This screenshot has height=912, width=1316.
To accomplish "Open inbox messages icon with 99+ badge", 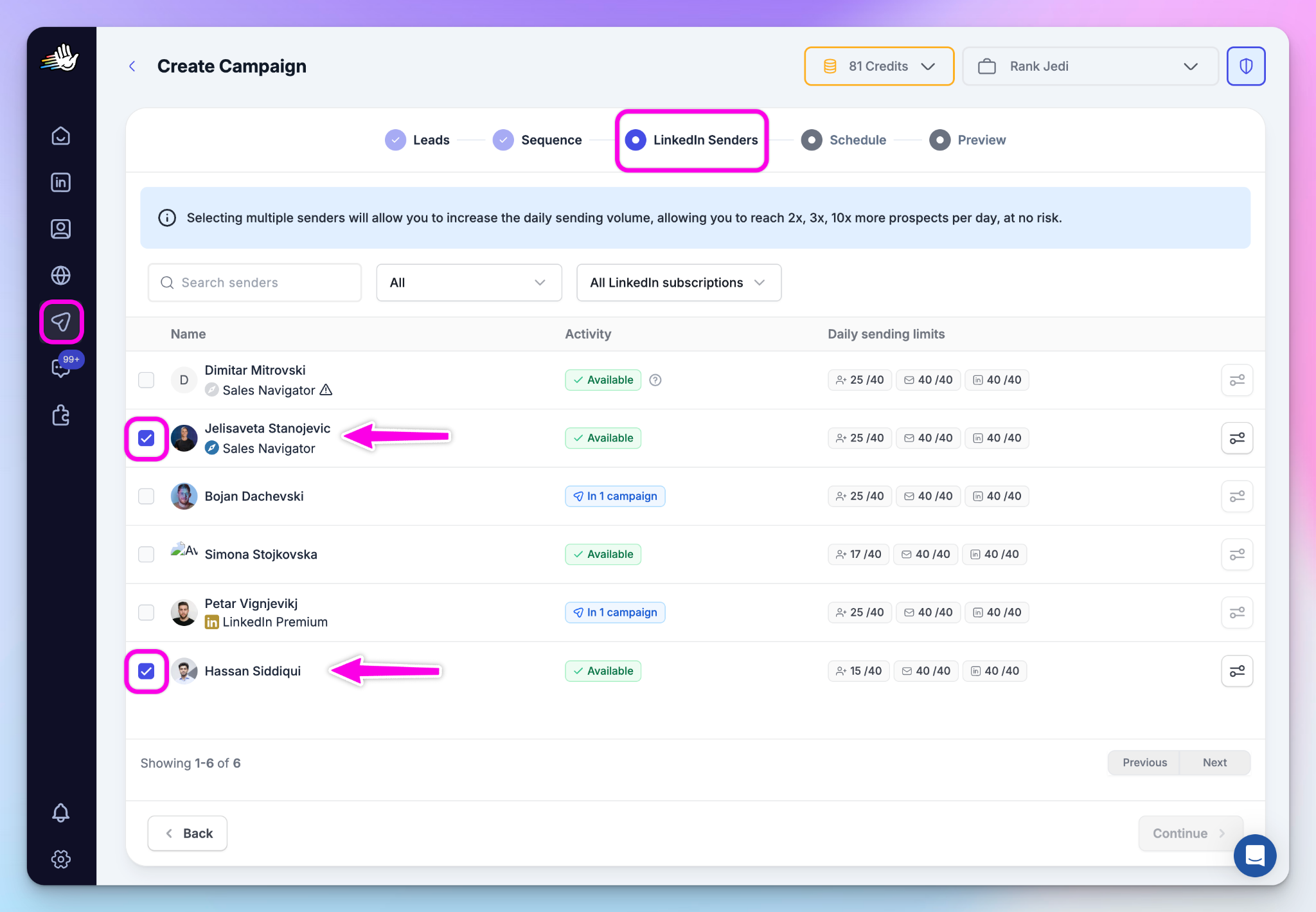I will tap(62, 367).
